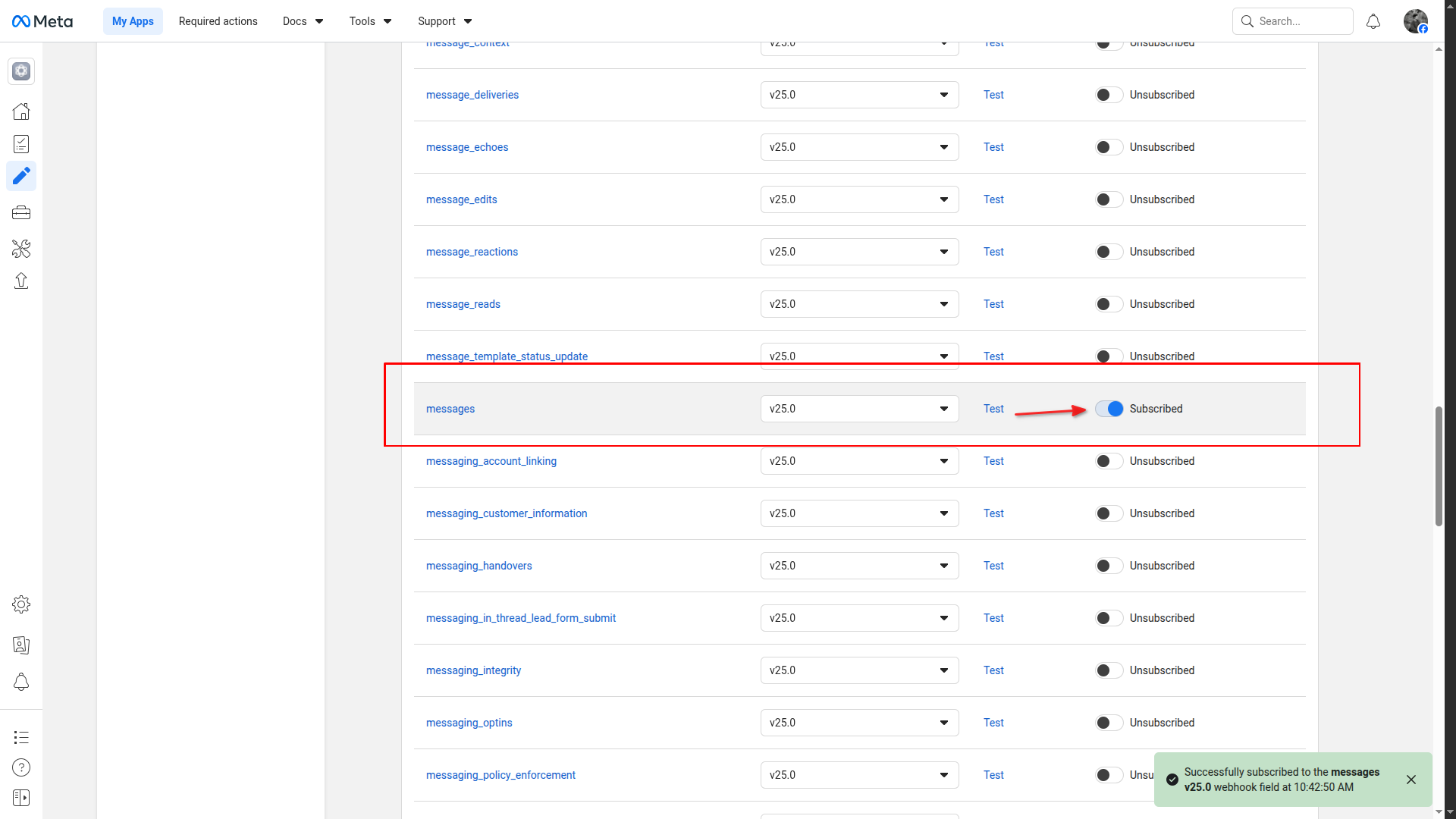This screenshot has width=1456, height=819.
Task: Open version dropdown for messaging_optins
Action: point(859,723)
